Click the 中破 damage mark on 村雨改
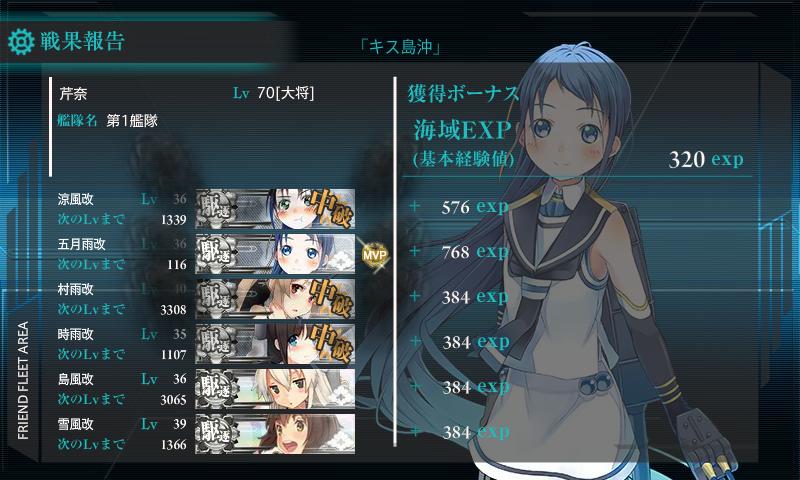The width and height of the screenshot is (800, 480). [x=331, y=297]
